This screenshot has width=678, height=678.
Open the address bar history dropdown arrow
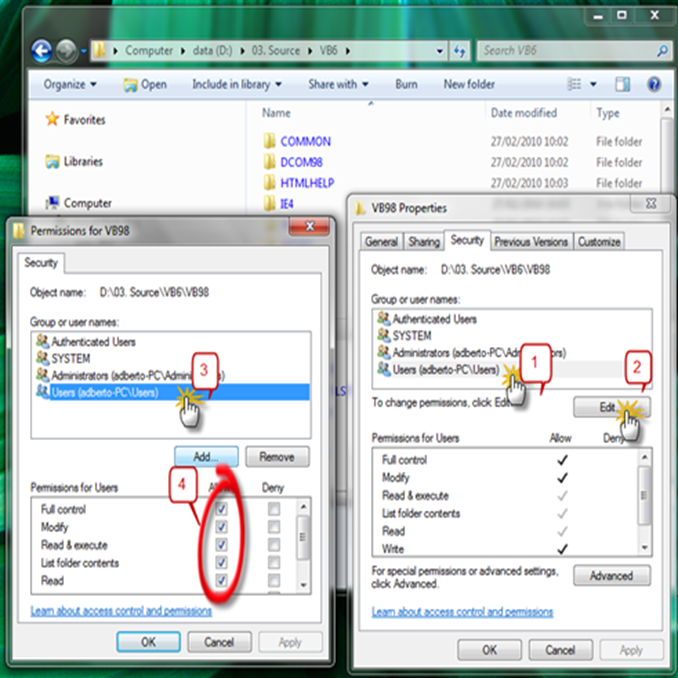coord(439,51)
